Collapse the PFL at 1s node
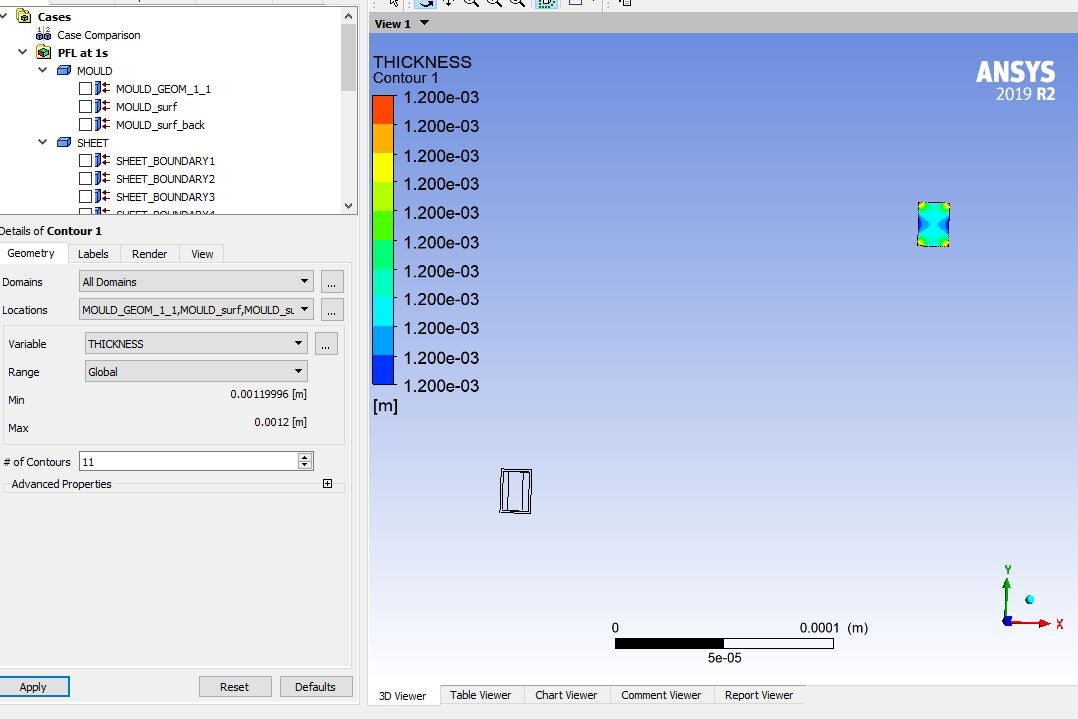This screenshot has height=719, width=1078. coord(23,52)
